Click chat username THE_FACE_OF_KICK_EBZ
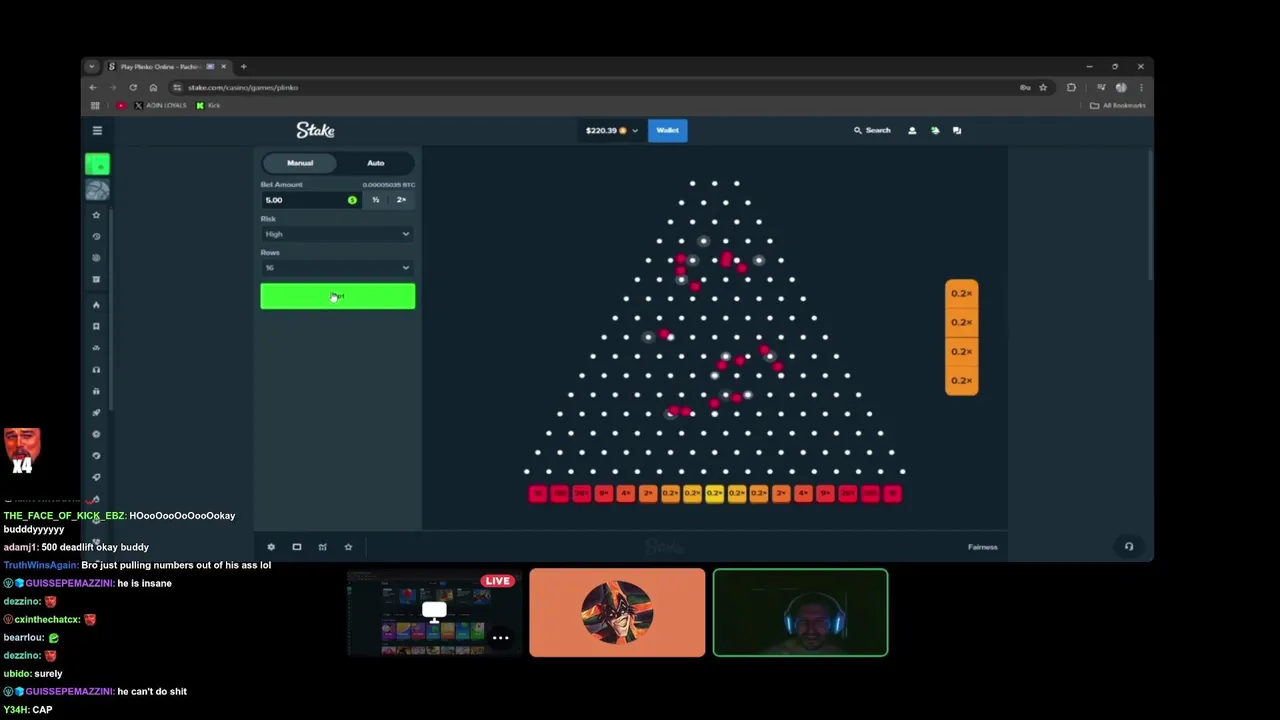This screenshot has height=720, width=1280. pyautogui.click(x=65, y=515)
